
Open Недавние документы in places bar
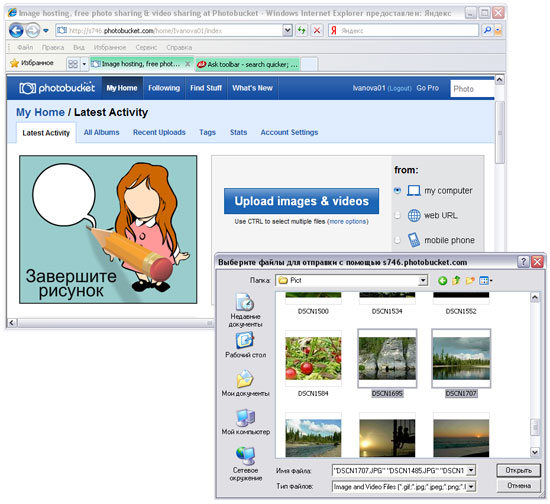tap(245, 310)
